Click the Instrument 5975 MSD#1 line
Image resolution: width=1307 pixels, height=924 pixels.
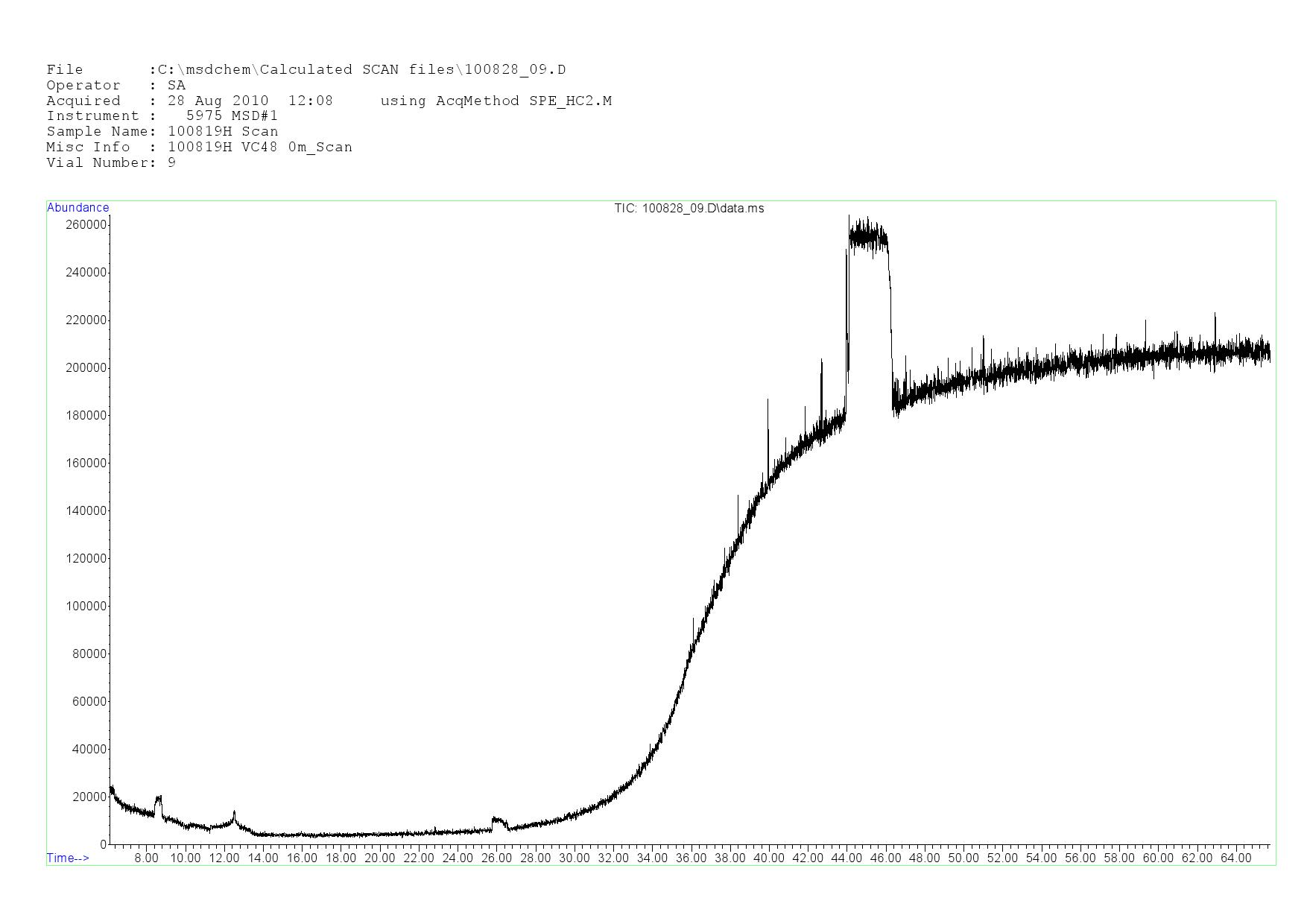pos(162,116)
